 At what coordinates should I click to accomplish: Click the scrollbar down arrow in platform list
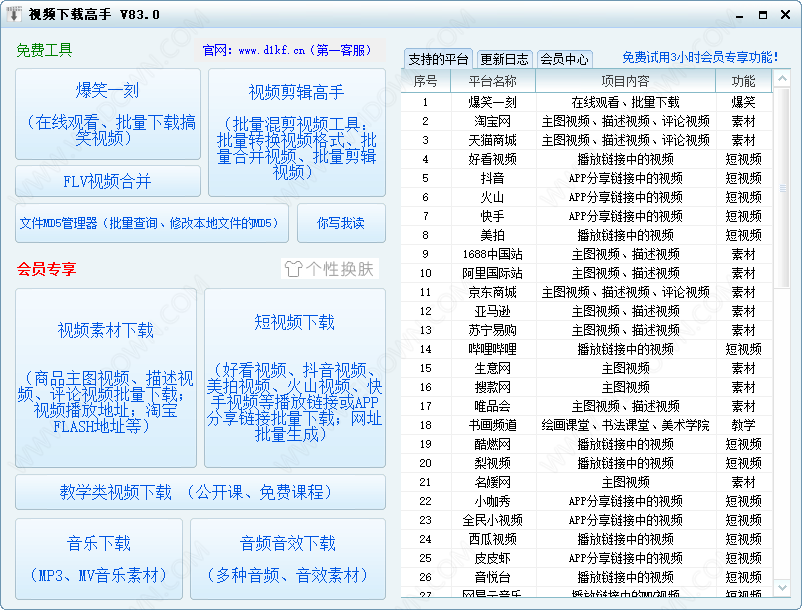pos(782,588)
